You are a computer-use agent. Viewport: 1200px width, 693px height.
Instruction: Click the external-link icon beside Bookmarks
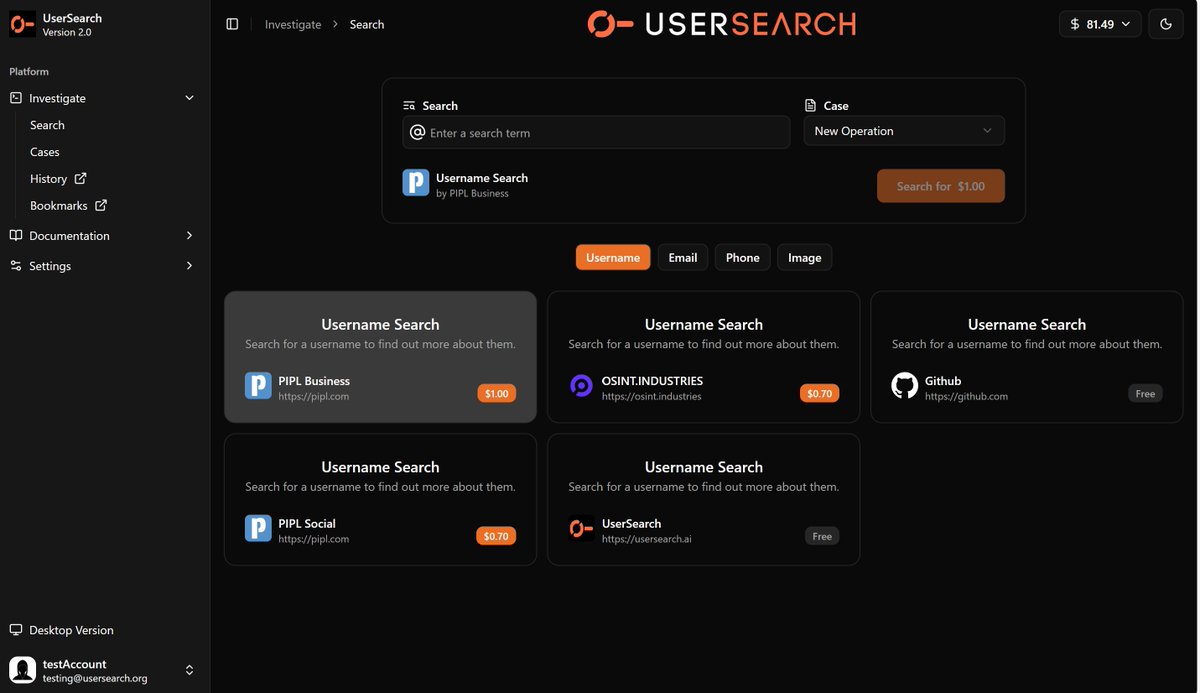tap(101, 205)
